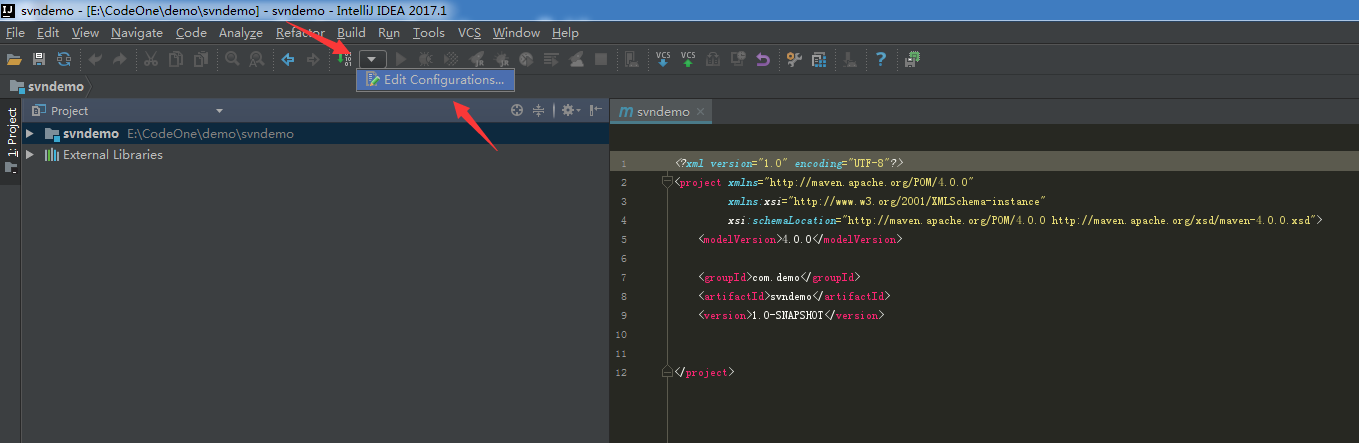Select svndemo root in Project tree
Image resolution: width=1359 pixels, height=443 pixels.
[315, 133]
